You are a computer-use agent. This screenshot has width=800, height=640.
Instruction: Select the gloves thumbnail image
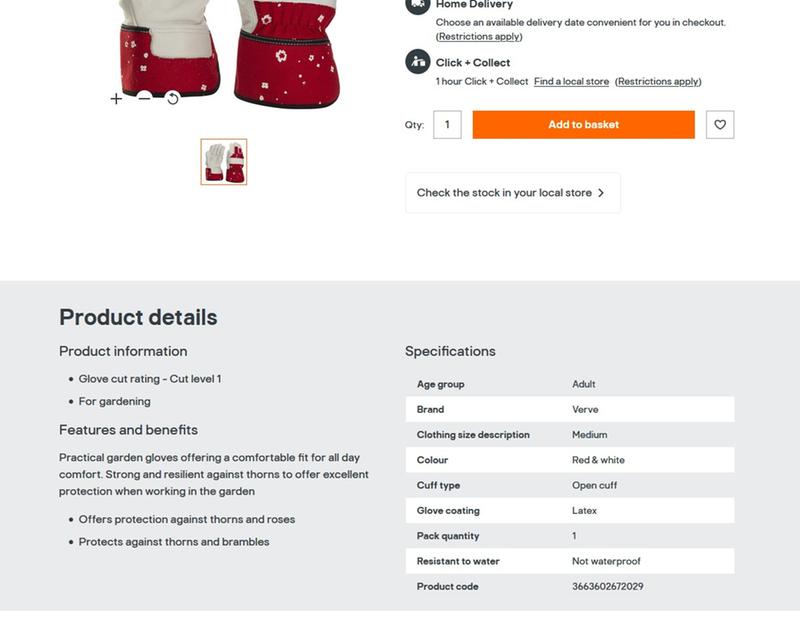click(x=224, y=162)
